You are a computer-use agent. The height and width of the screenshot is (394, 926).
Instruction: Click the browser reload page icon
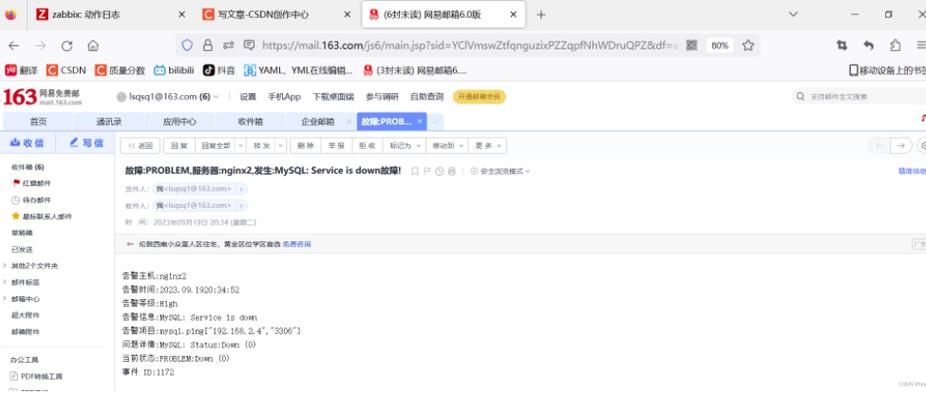coord(67,45)
